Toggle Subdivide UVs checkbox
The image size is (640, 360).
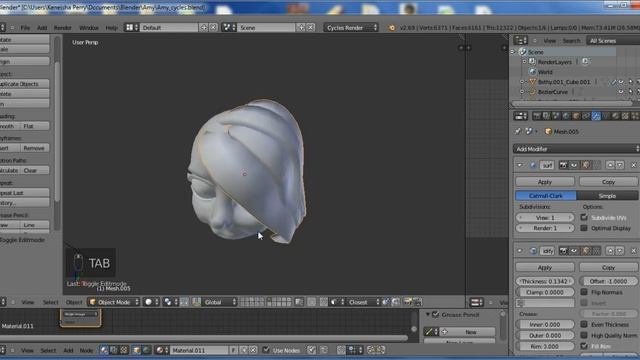pos(584,217)
